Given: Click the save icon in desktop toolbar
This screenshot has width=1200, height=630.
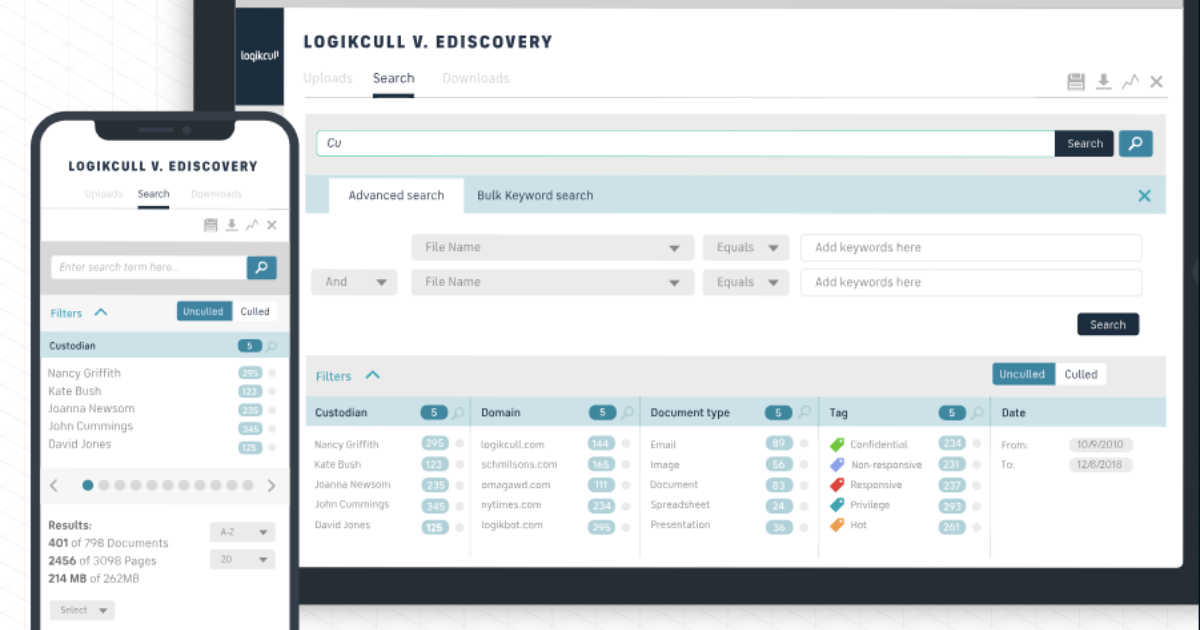Looking at the screenshot, I should (1076, 82).
